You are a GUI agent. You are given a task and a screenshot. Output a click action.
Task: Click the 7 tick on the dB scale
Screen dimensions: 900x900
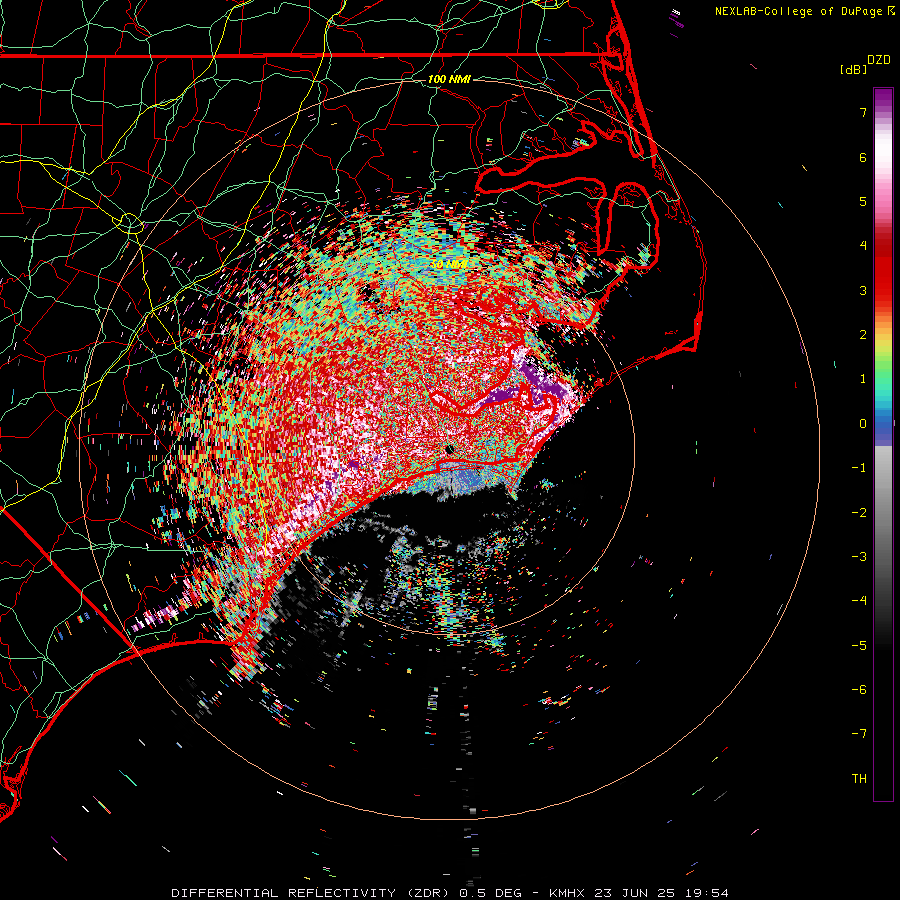tap(863, 112)
